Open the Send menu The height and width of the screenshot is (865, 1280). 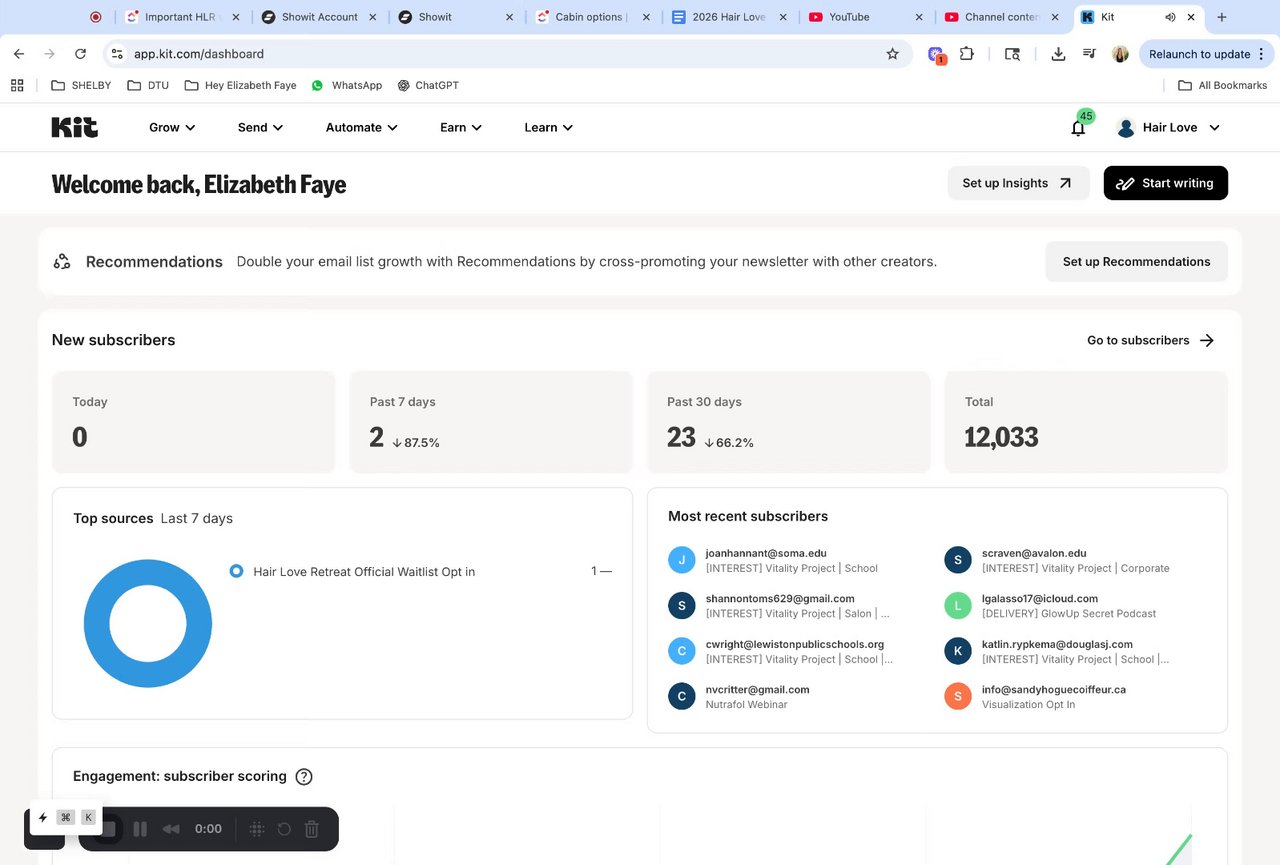[260, 127]
